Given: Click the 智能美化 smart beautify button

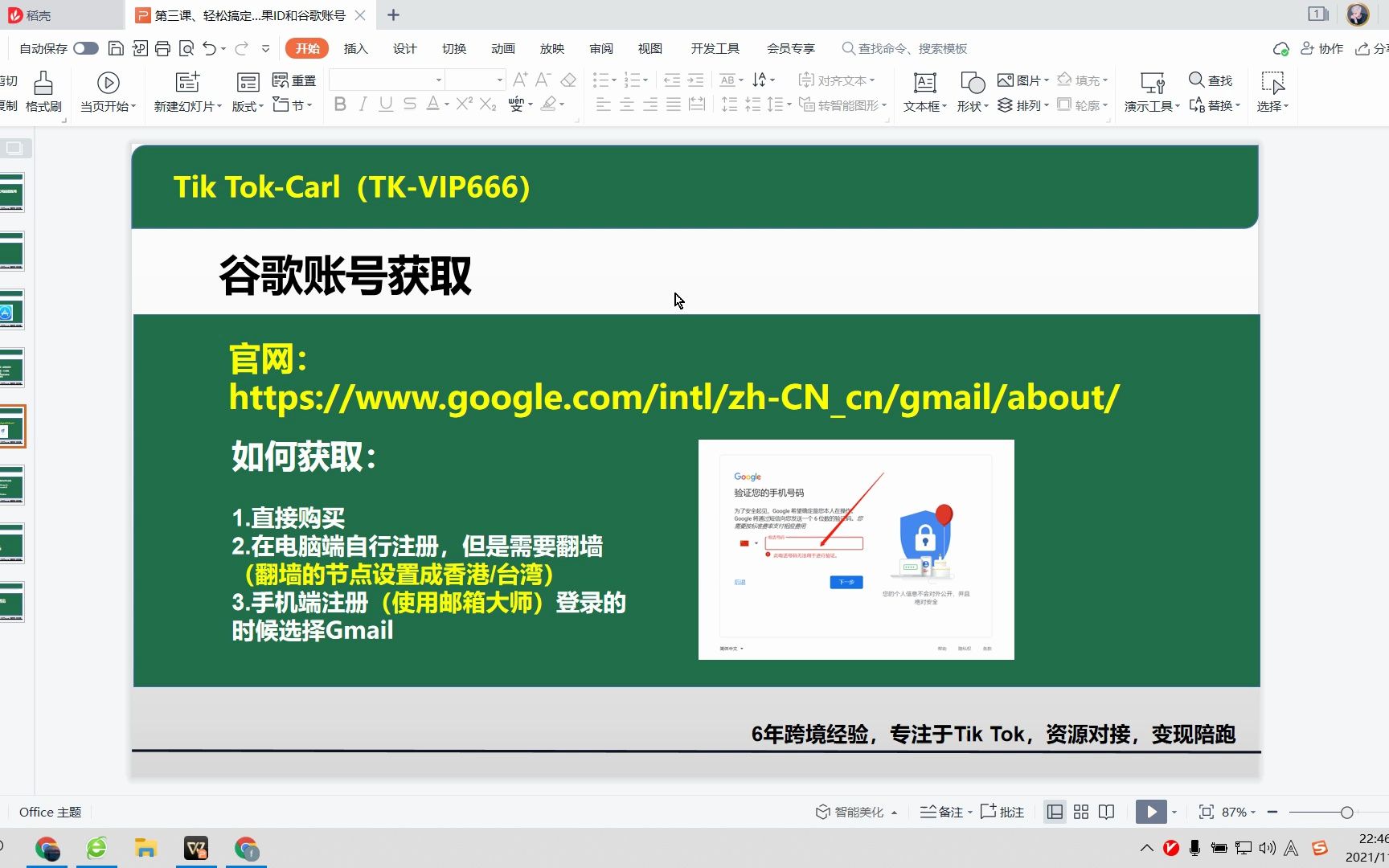Looking at the screenshot, I should click(x=856, y=812).
